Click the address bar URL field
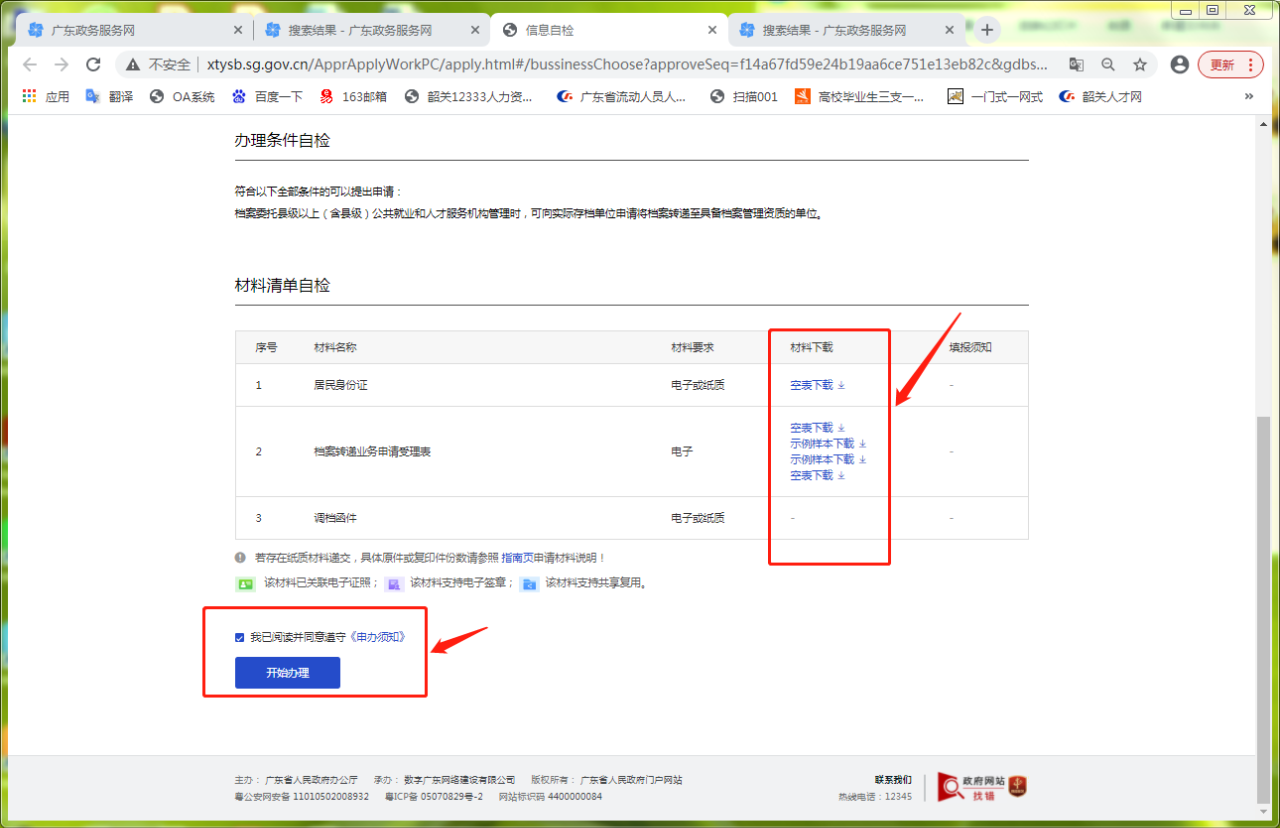The image size is (1280, 828). click(600, 65)
